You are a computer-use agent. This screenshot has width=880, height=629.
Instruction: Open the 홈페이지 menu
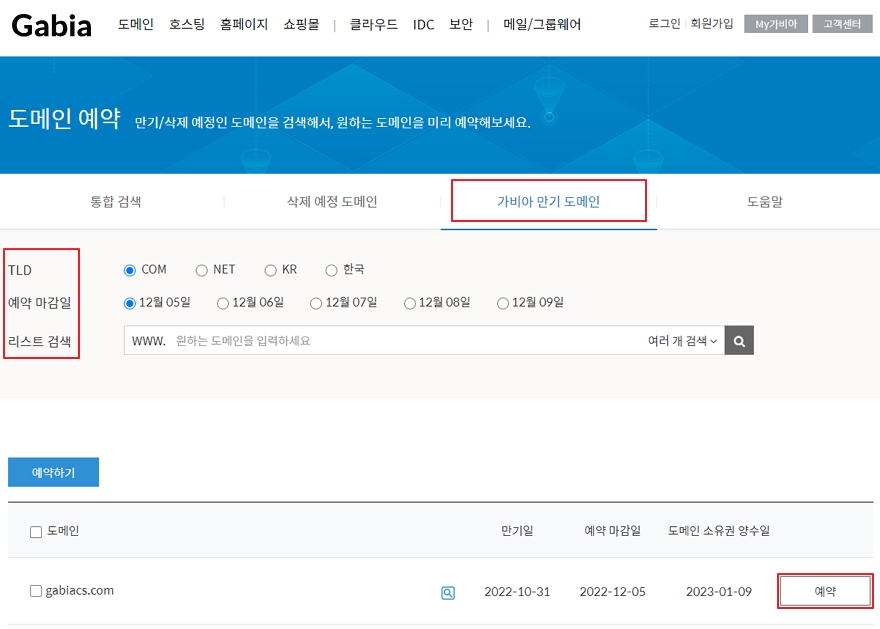click(244, 24)
